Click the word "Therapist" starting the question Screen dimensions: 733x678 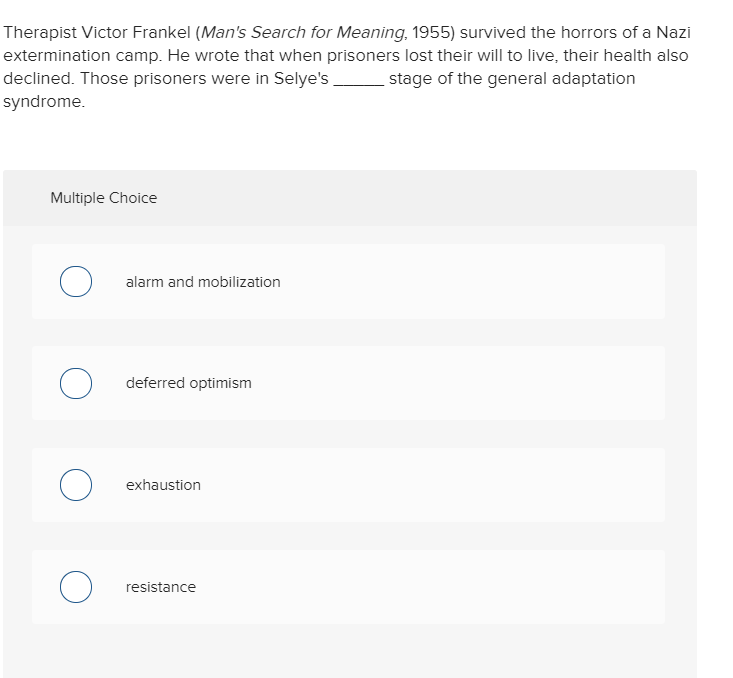click(x=40, y=33)
